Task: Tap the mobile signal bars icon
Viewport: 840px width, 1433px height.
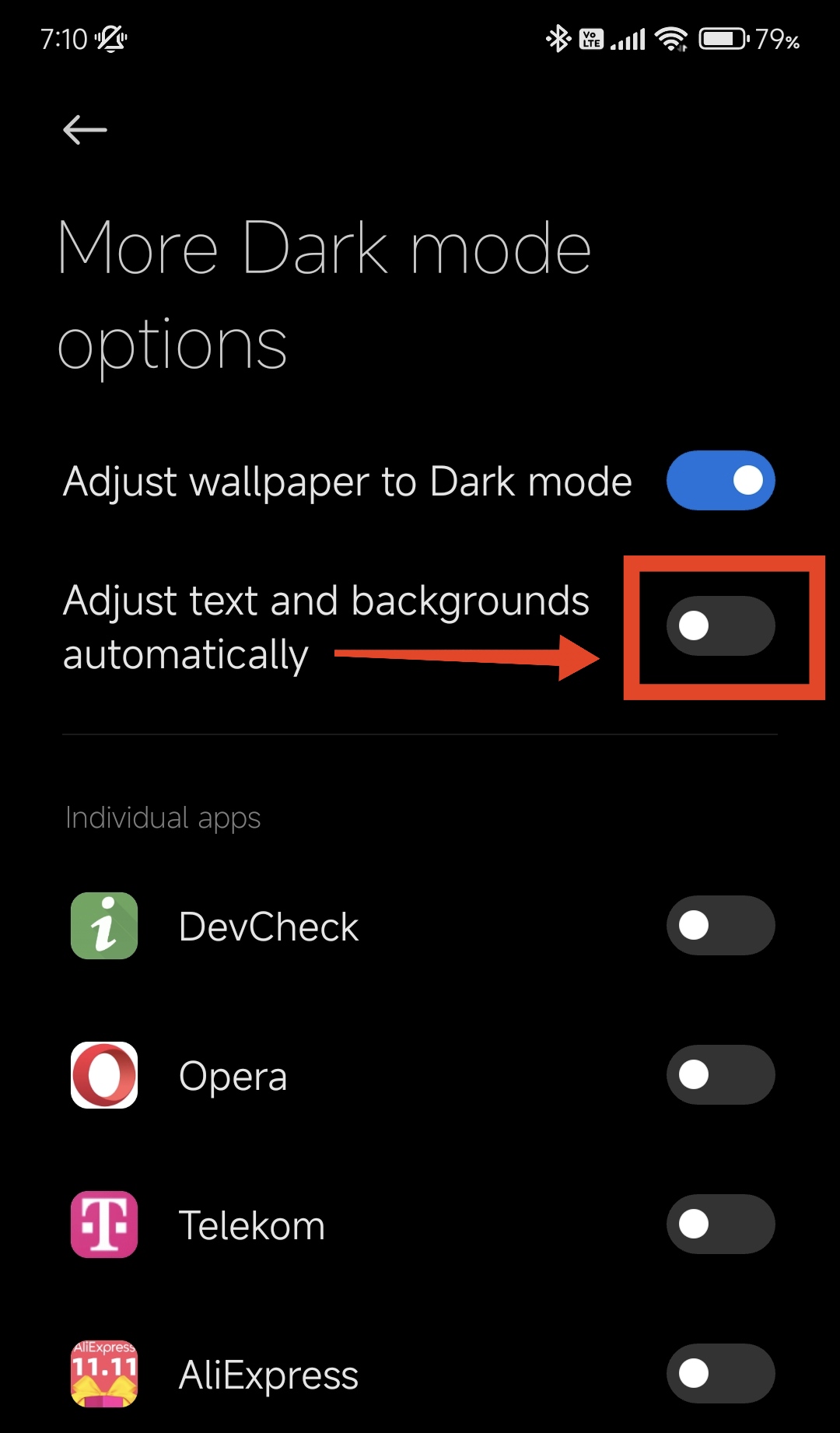Action: [628, 39]
